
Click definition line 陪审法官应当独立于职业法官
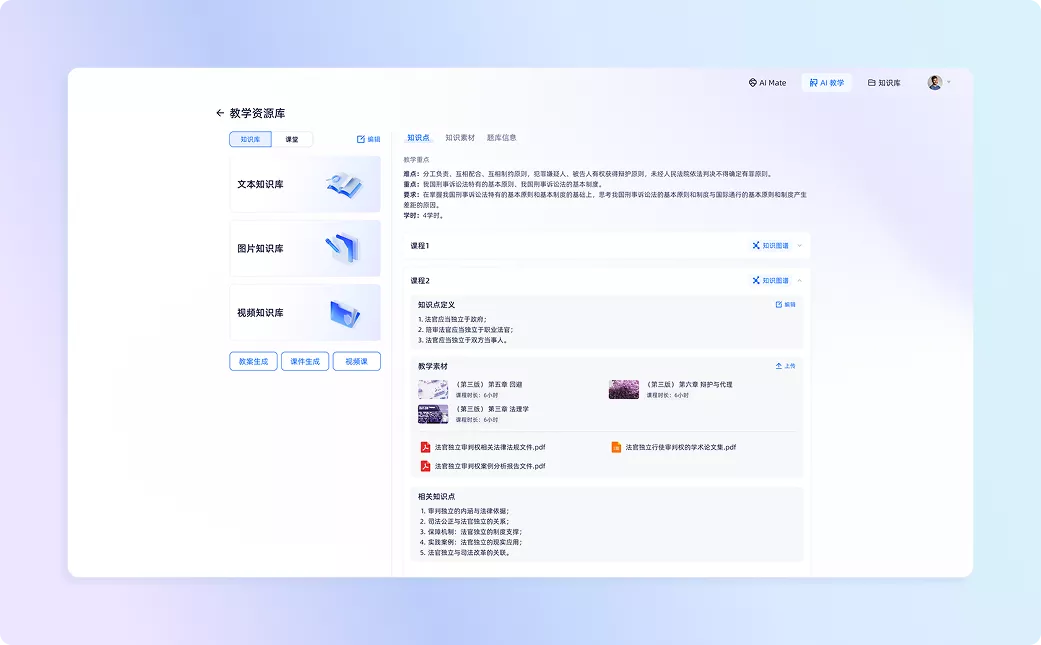(x=465, y=329)
